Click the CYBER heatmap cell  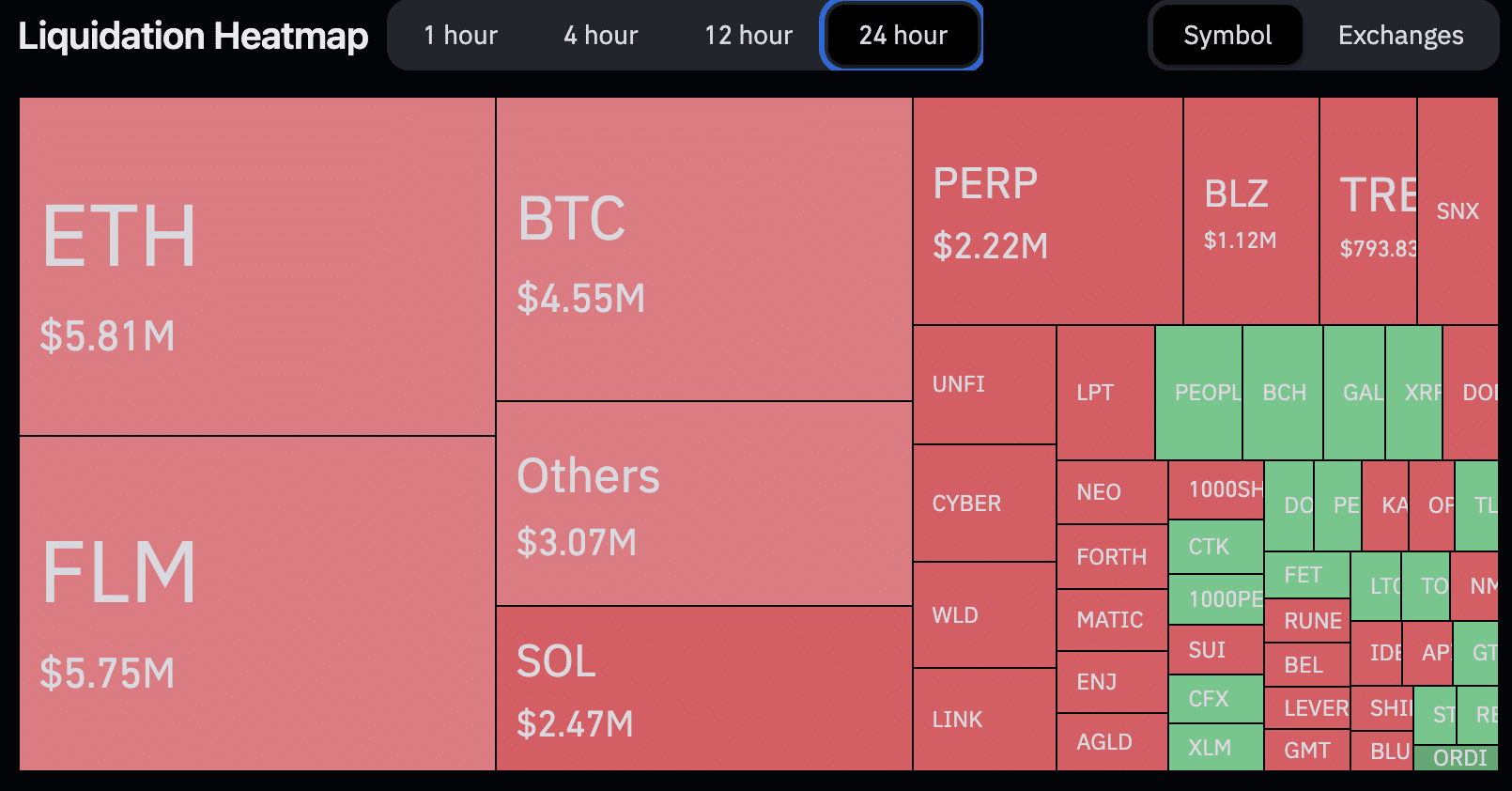point(984,504)
